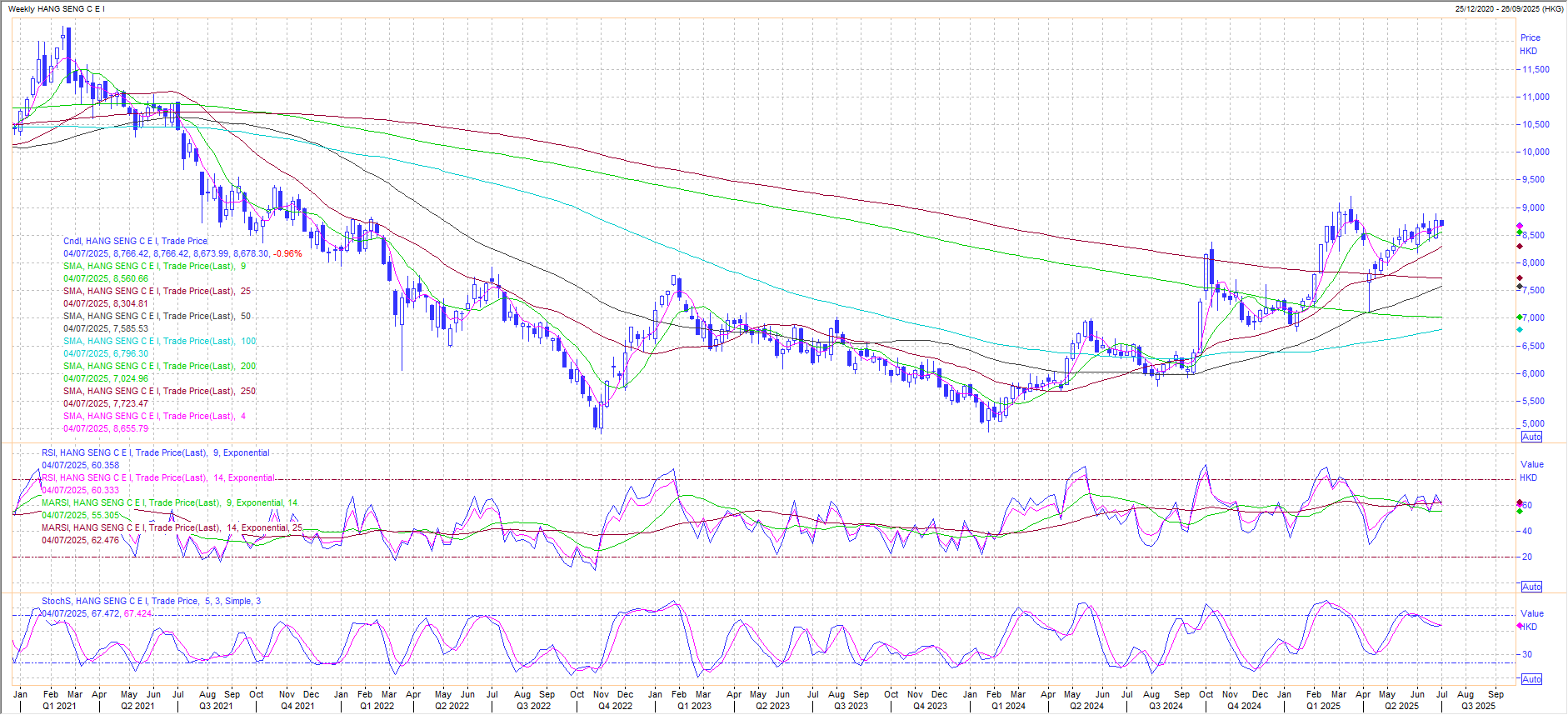Screen dimensions: 1568x715
Task: Click the 20 level on the RSI axis
Action: [x=1527, y=557]
